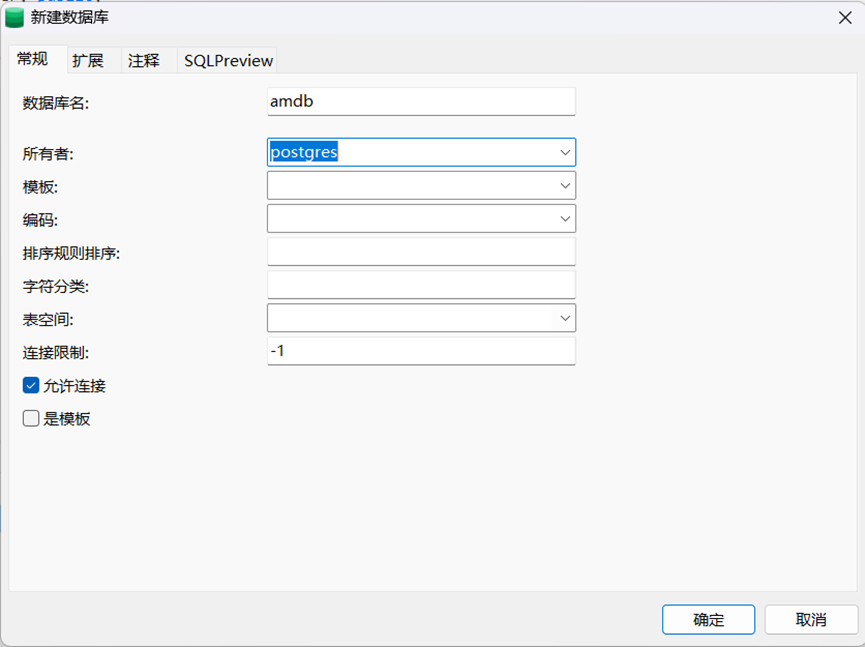
Task: Show the SQLPreview tab
Action: (x=228, y=61)
